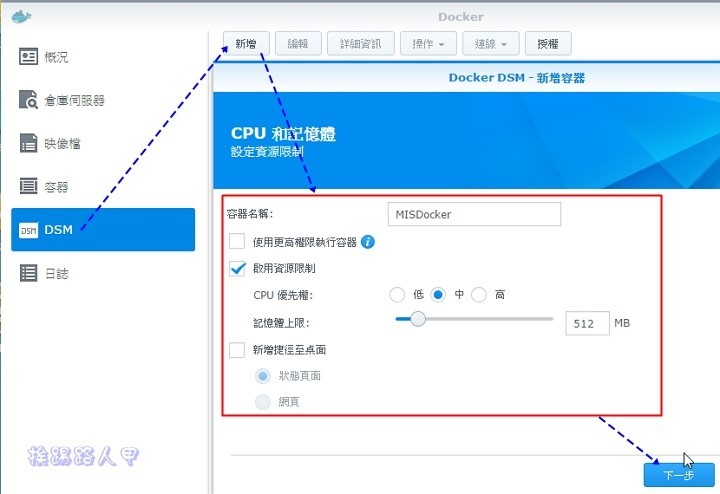The height and width of the screenshot is (494, 720).
Task: Click the 映像檔 image icon
Action: [x=28, y=143]
